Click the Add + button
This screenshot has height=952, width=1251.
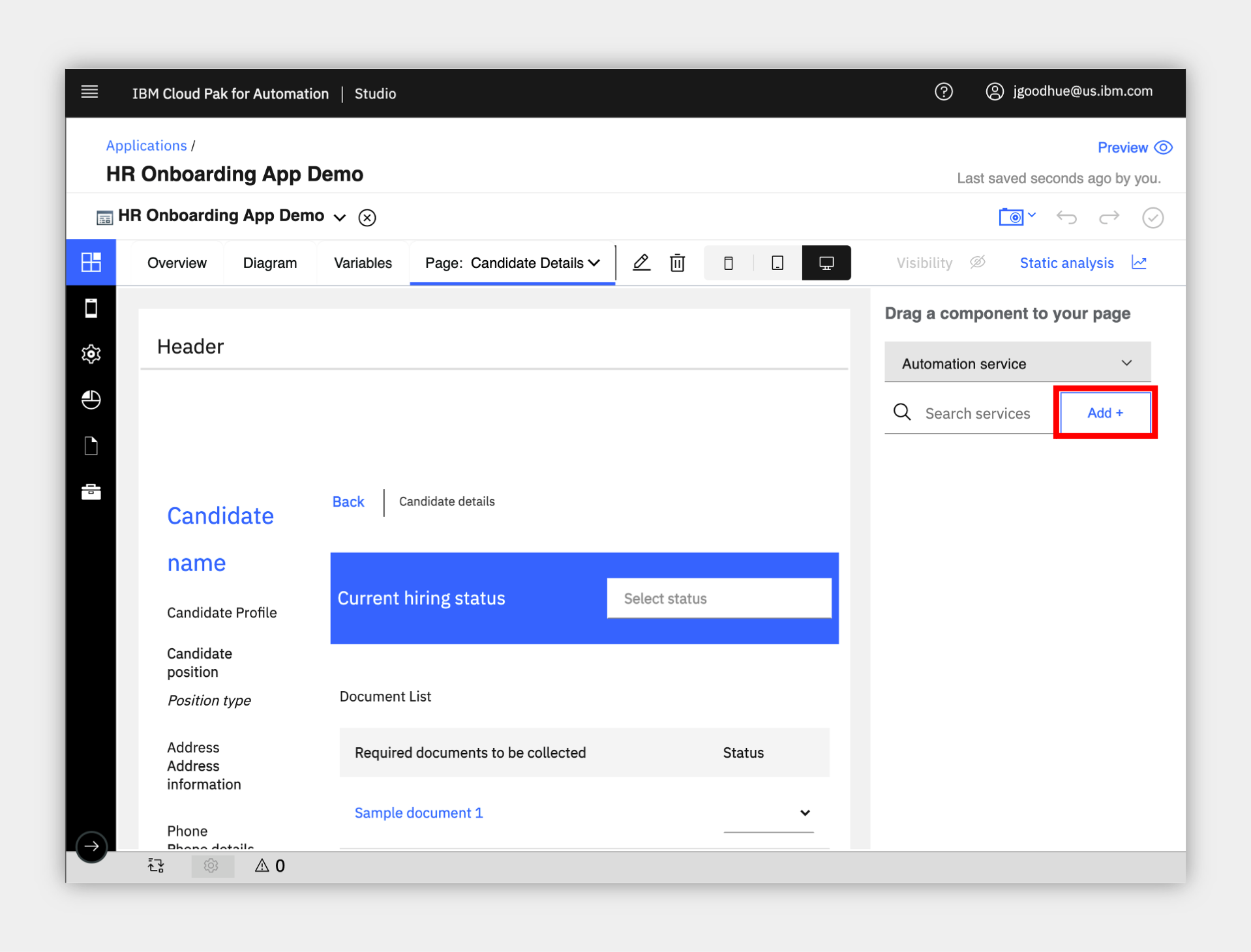click(1105, 412)
